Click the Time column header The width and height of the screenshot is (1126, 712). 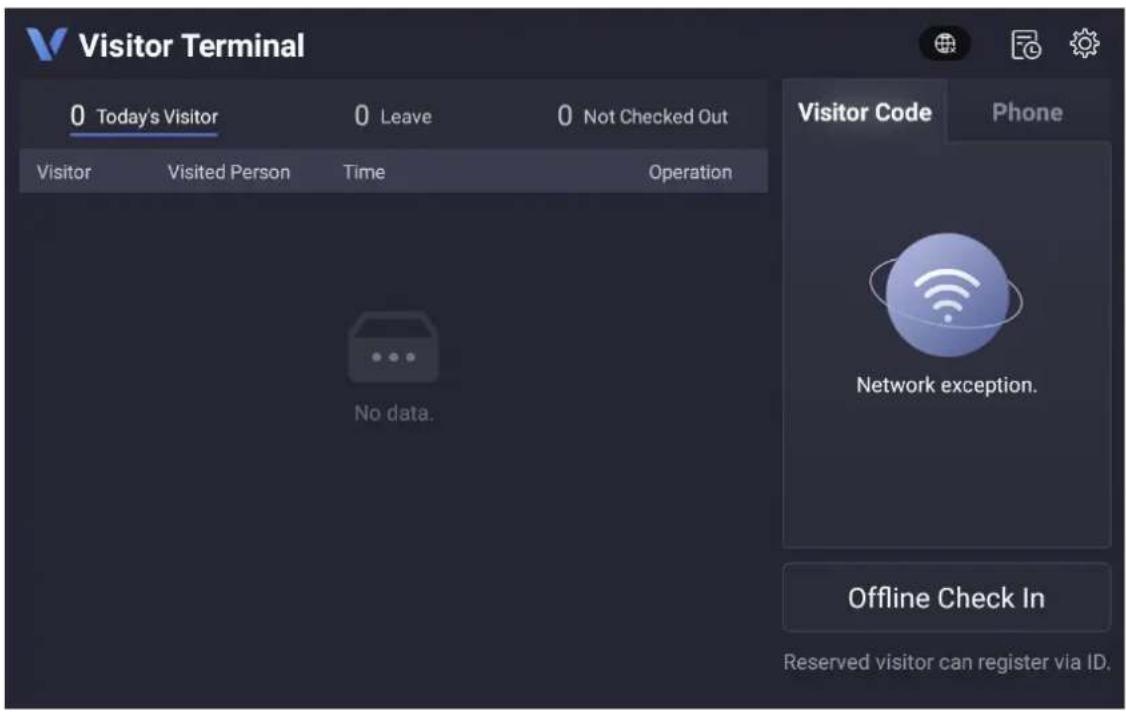(x=363, y=172)
